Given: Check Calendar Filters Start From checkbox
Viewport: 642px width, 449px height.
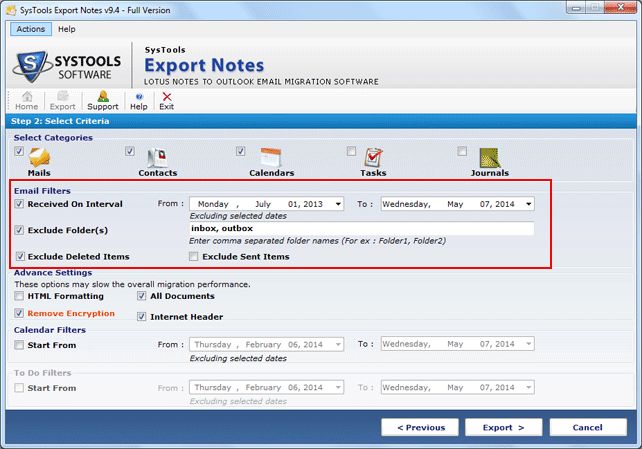Looking at the screenshot, I should click(19, 345).
